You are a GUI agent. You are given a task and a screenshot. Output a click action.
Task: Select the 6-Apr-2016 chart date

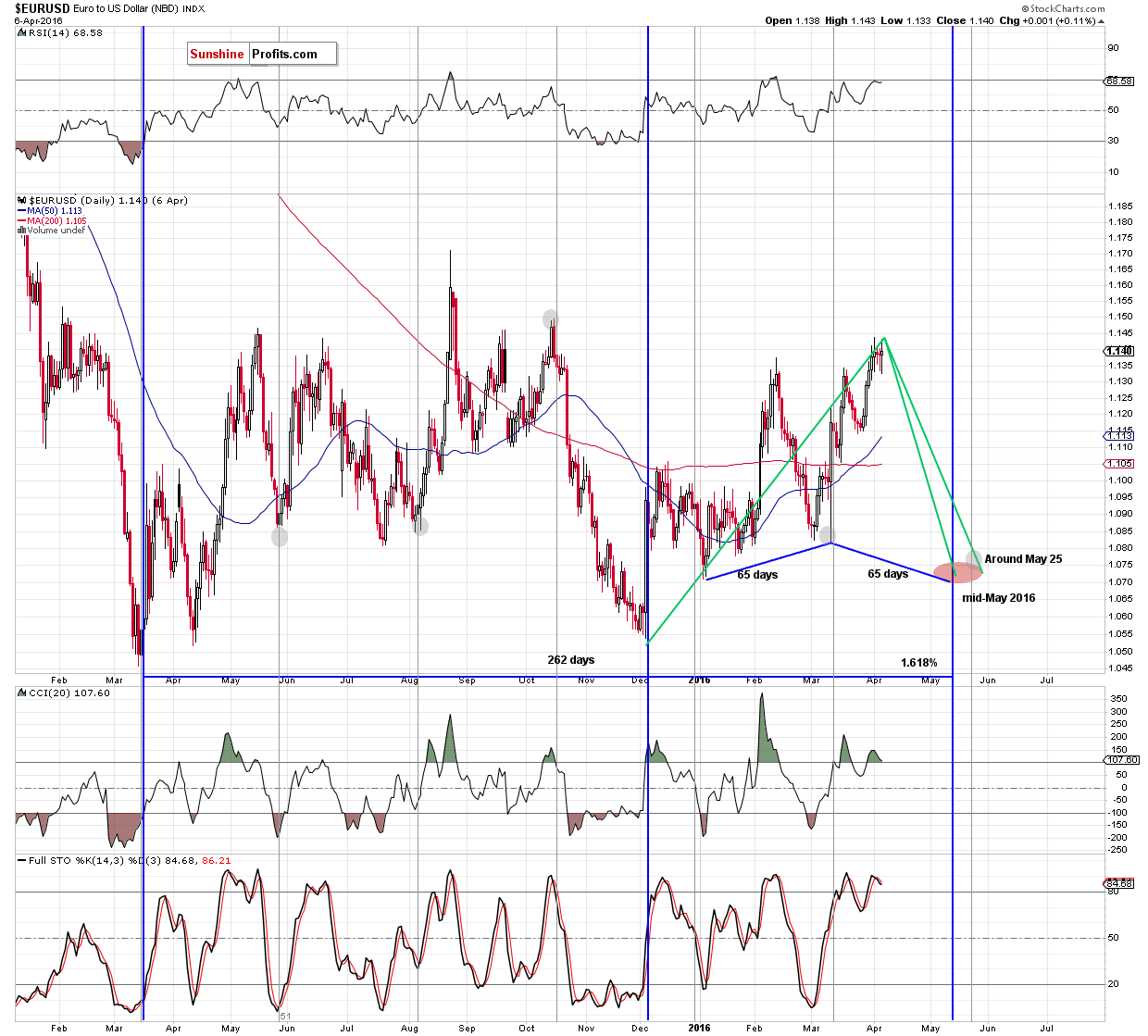click(37, 20)
